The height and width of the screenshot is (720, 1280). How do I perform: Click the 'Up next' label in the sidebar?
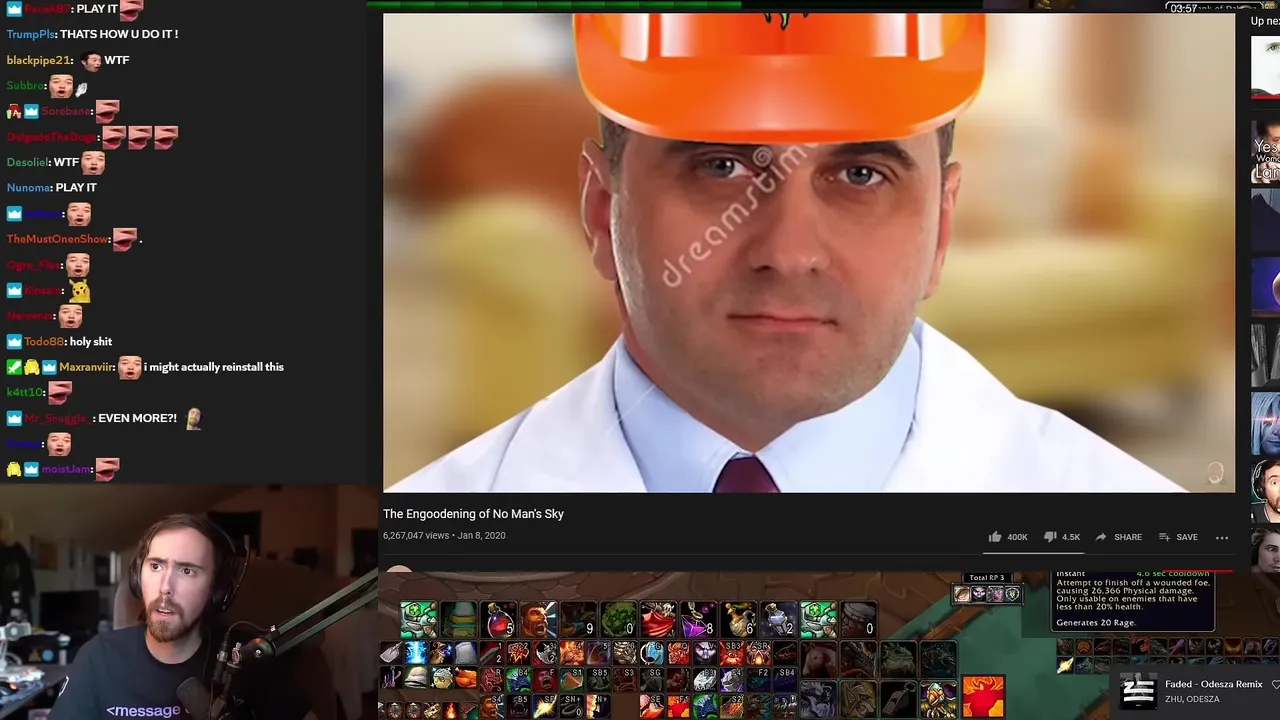pos(1265,21)
